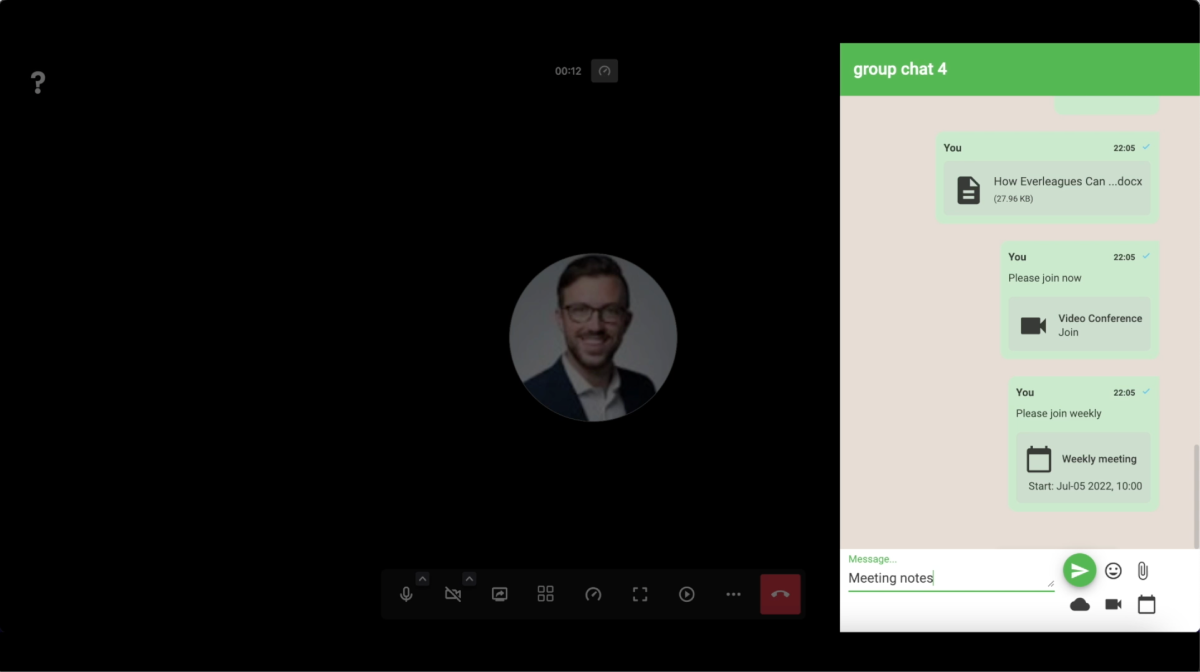Join the Video Conference from the message
Screen dimensions: 1200x672
pos(1079,324)
